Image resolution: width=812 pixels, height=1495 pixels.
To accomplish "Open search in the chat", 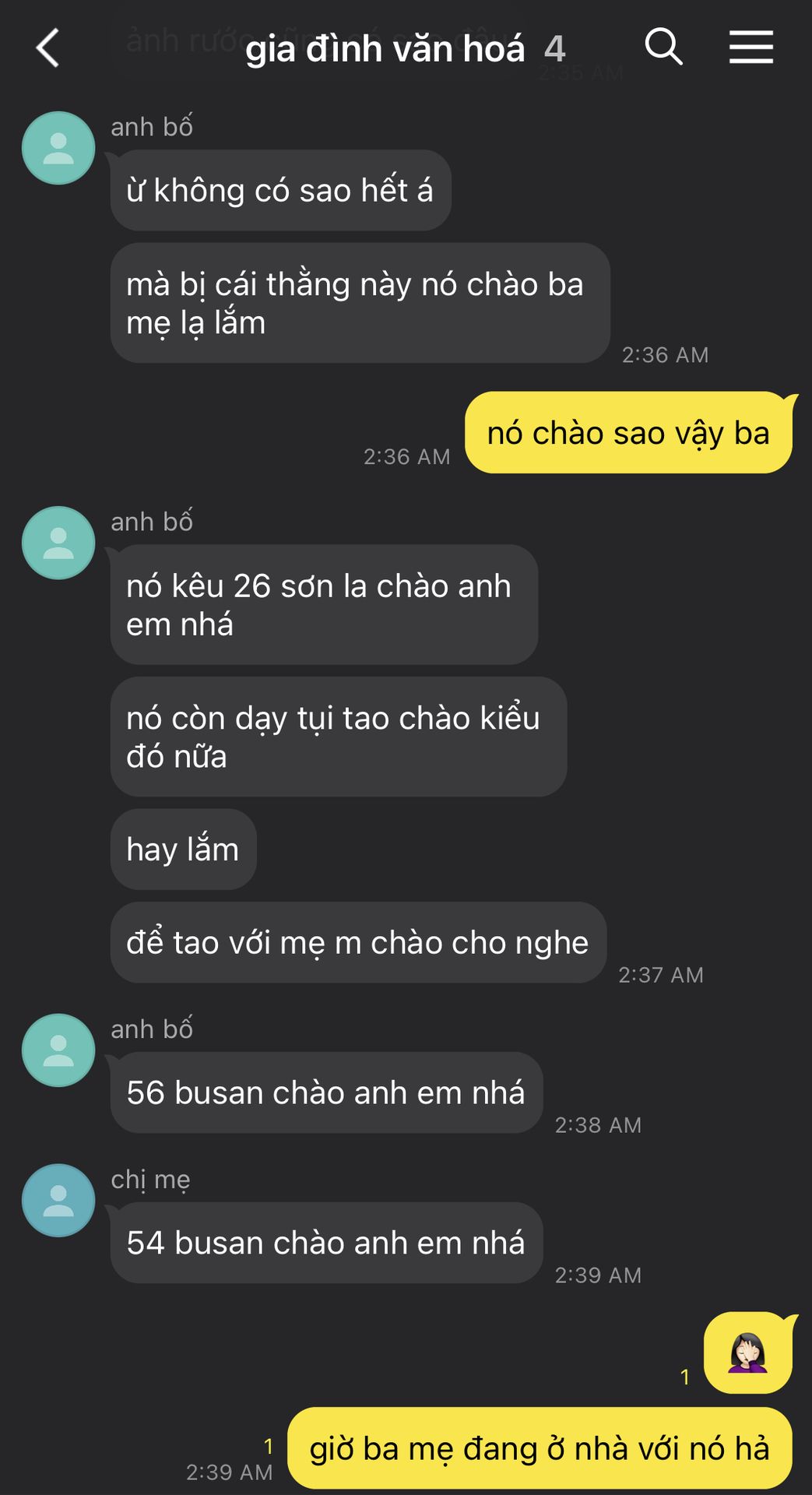I will coord(663,47).
